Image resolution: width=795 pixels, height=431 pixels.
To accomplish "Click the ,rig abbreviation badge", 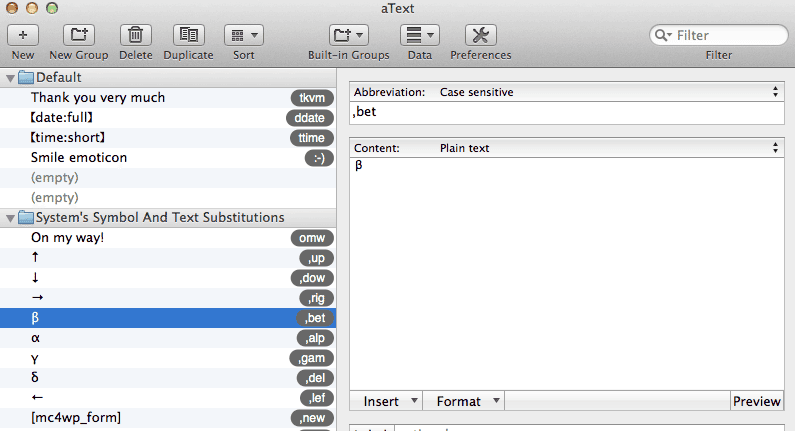I will coord(316,298).
